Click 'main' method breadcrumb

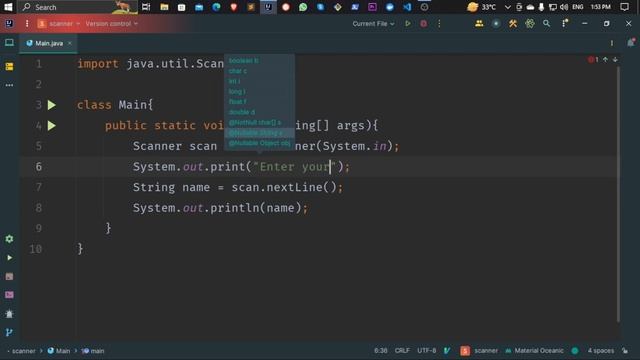[93, 351]
